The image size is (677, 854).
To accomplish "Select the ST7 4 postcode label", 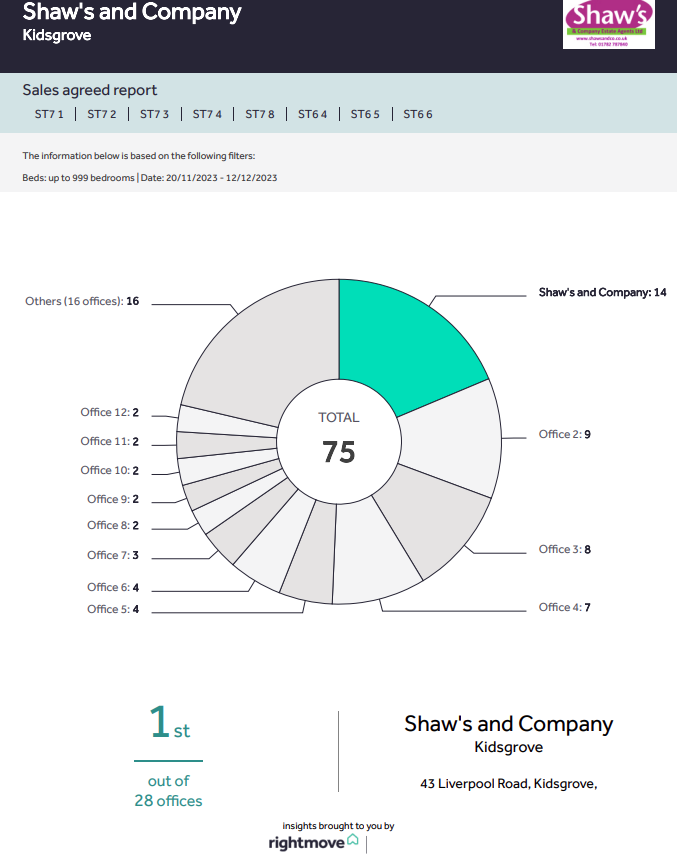I will pos(207,114).
